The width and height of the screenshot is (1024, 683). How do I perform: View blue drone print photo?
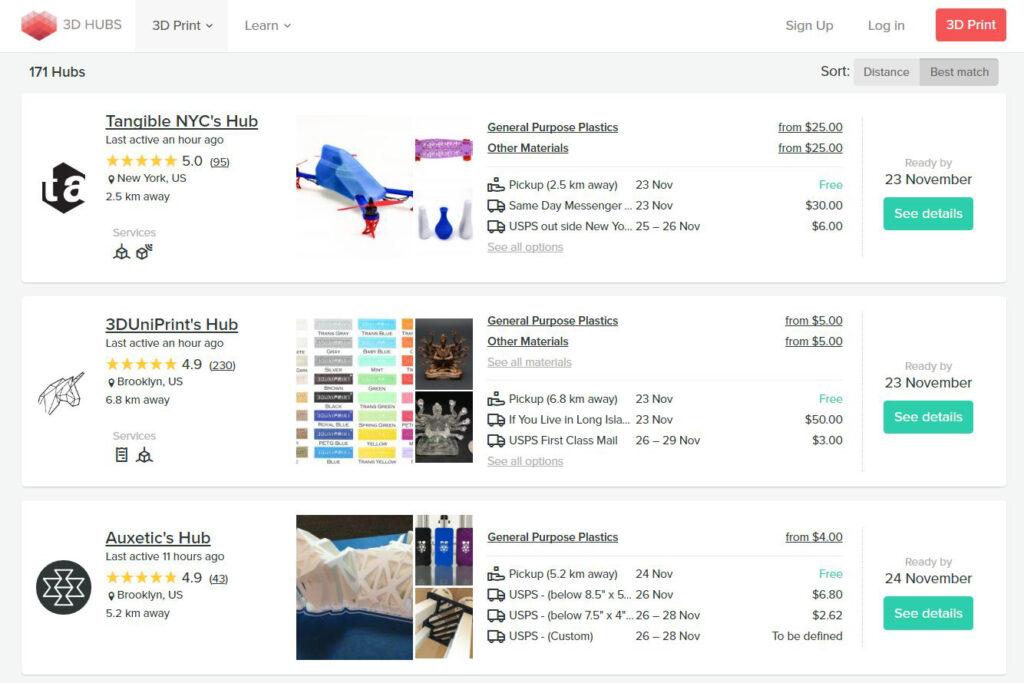(x=354, y=187)
